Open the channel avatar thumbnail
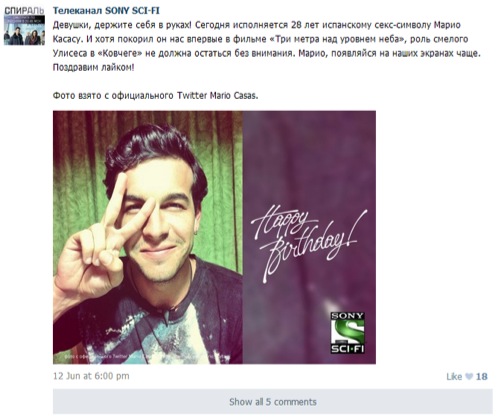501x419 pixels. (24, 26)
